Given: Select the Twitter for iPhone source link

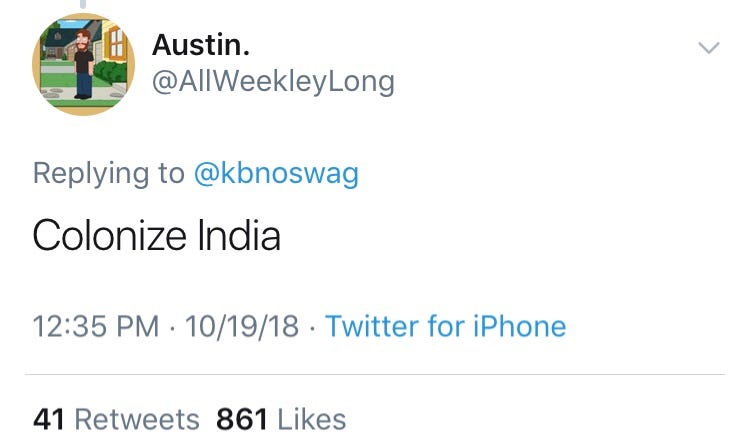Looking at the screenshot, I should [x=446, y=326].
